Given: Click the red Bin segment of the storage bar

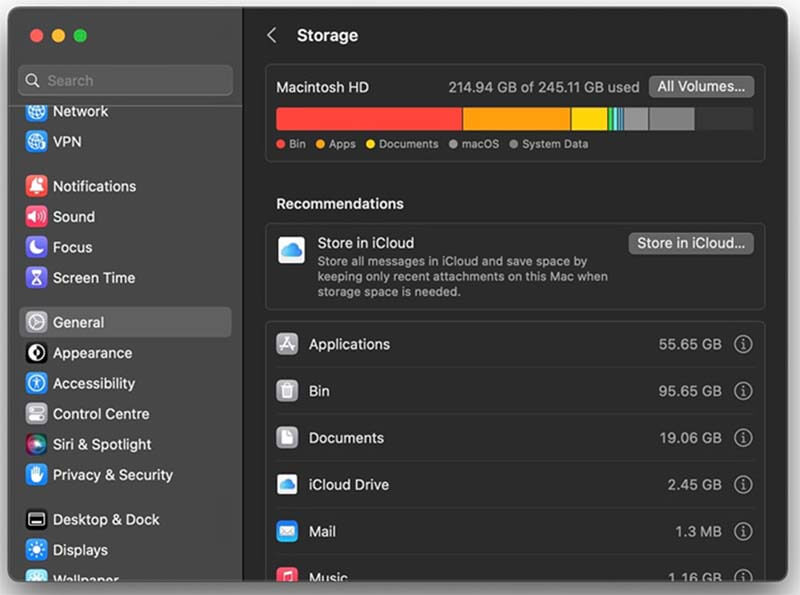Looking at the screenshot, I should (x=370, y=118).
